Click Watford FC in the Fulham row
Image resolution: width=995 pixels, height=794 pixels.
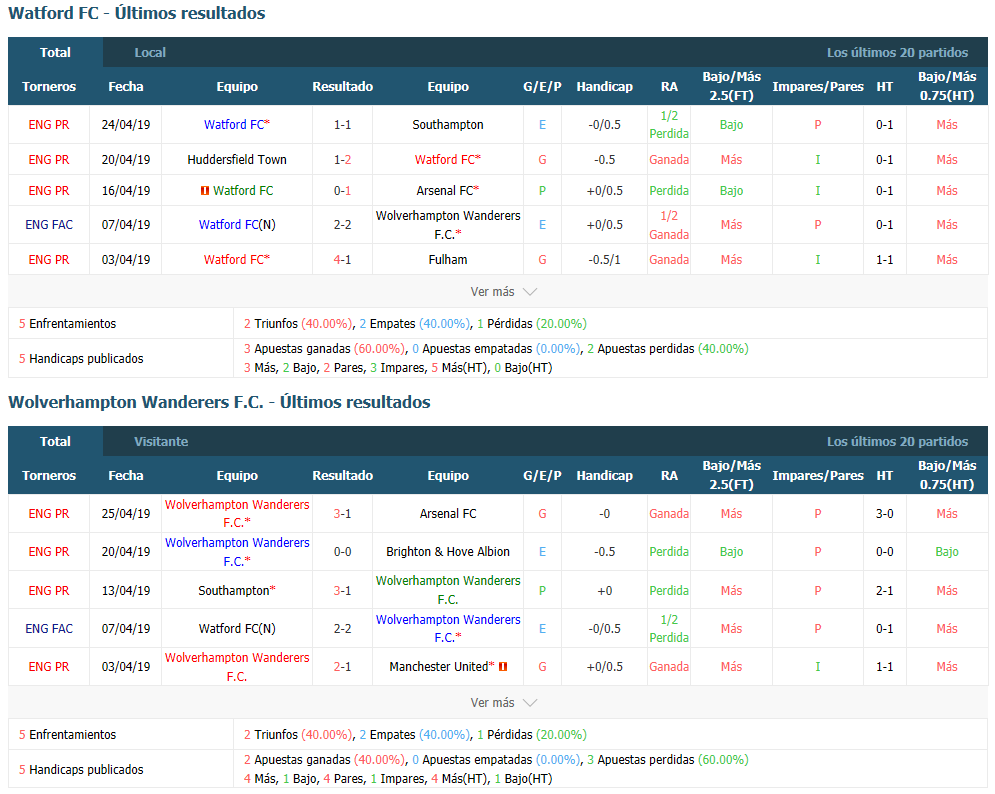point(234,260)
